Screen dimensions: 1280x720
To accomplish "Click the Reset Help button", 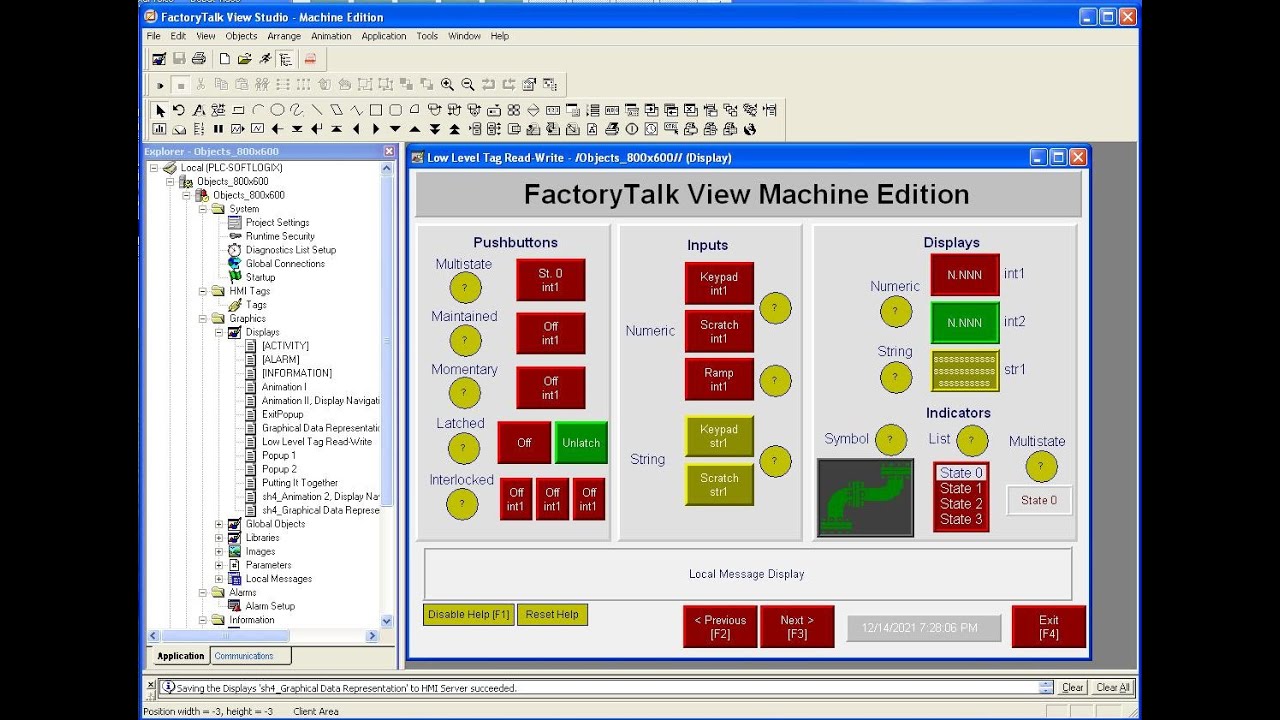I will point(552,615).
